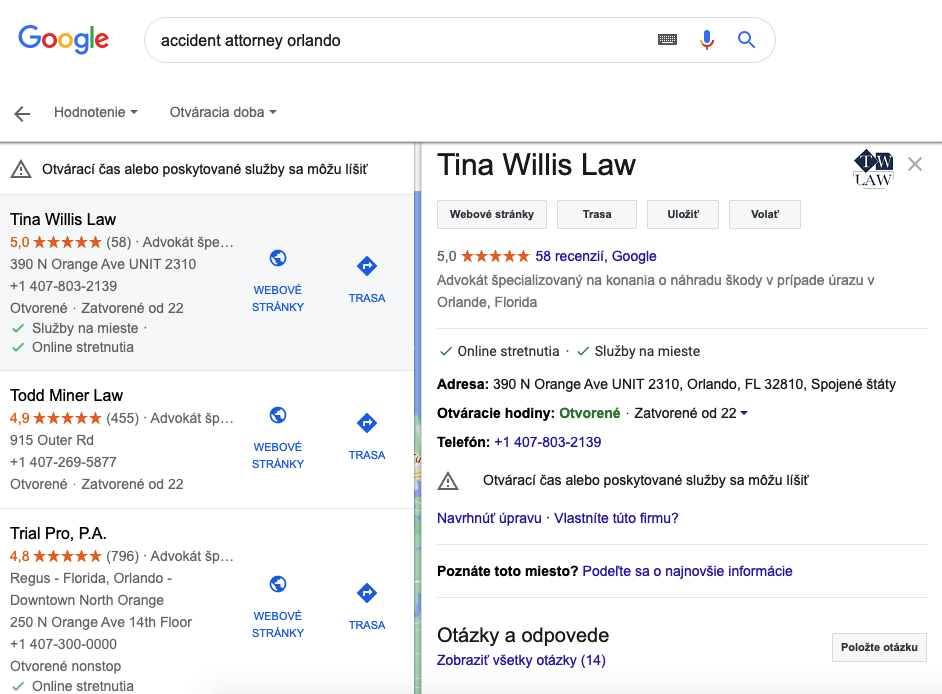Viewport: 942px width, 694px height.
Task: Select the Trial Pro, P.A. listing title
Action: pyautogui.click(x=58, y=534)
